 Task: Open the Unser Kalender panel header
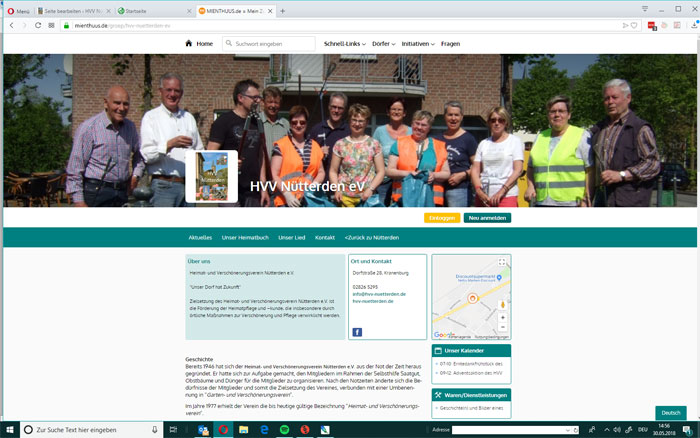click(471, 350)
